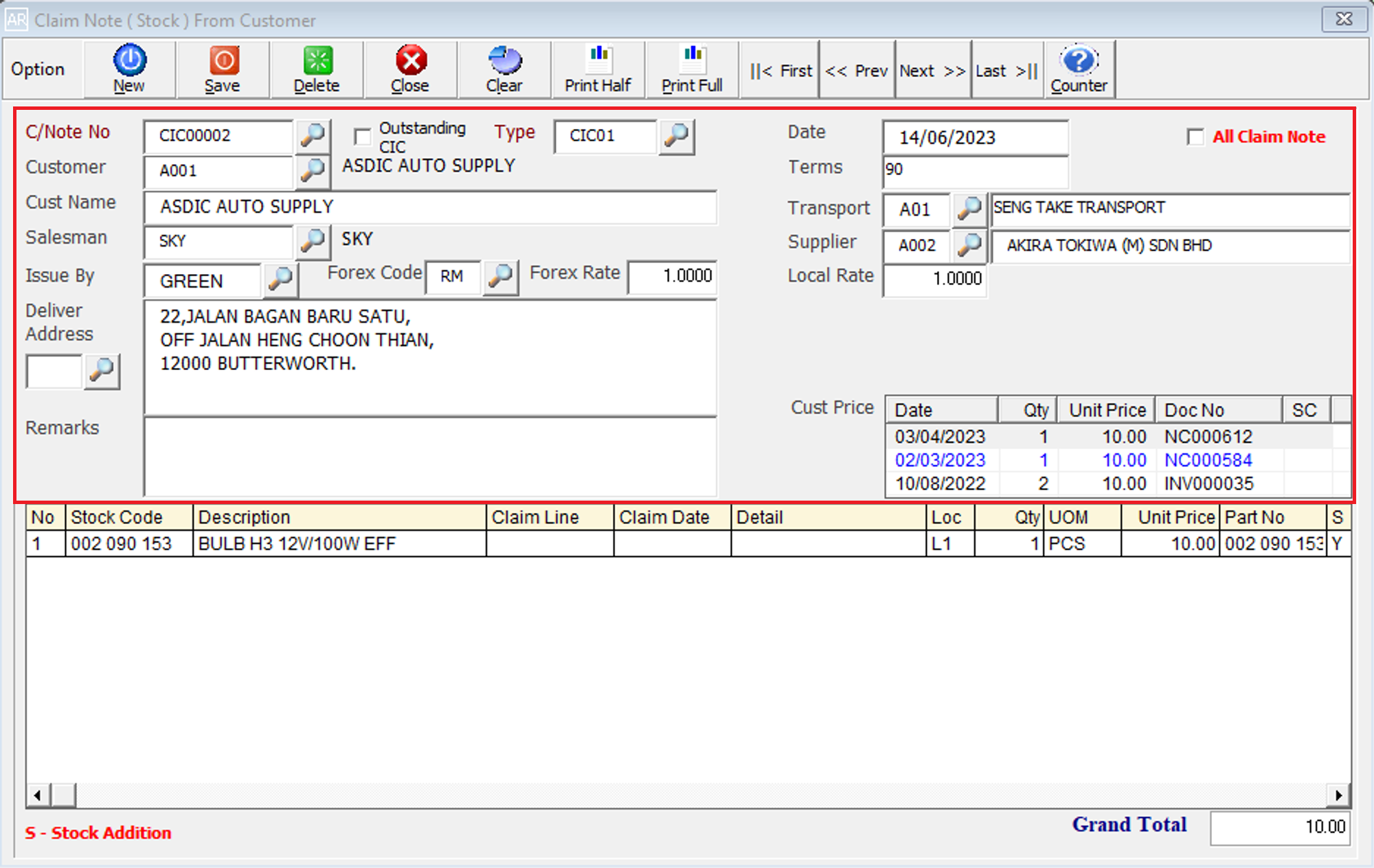This screenshot has height=868, width=1374.
Task: Click the C/Note No field CIC00002
Action: [x=218, y=135]
